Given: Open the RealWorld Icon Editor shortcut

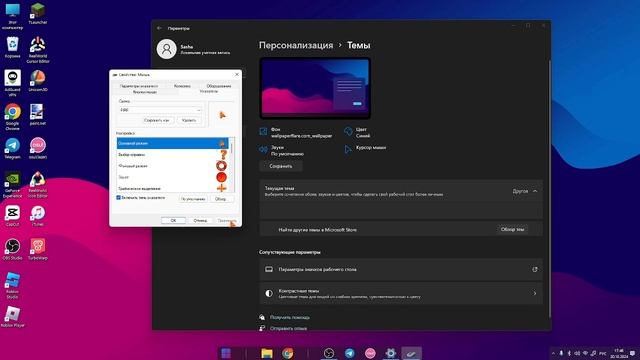Looking at the screenshot, I should coord(38,184).
